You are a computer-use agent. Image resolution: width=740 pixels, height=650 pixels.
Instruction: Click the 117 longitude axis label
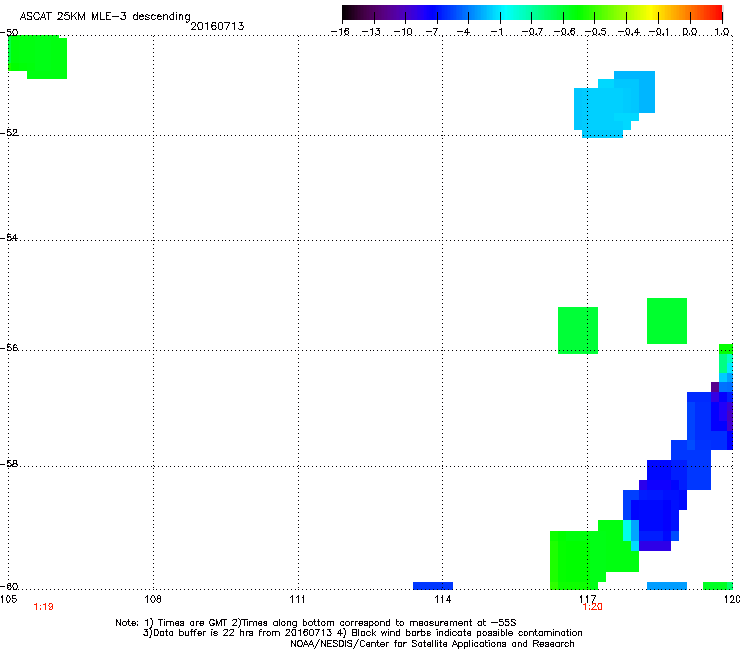click(588, 599)
